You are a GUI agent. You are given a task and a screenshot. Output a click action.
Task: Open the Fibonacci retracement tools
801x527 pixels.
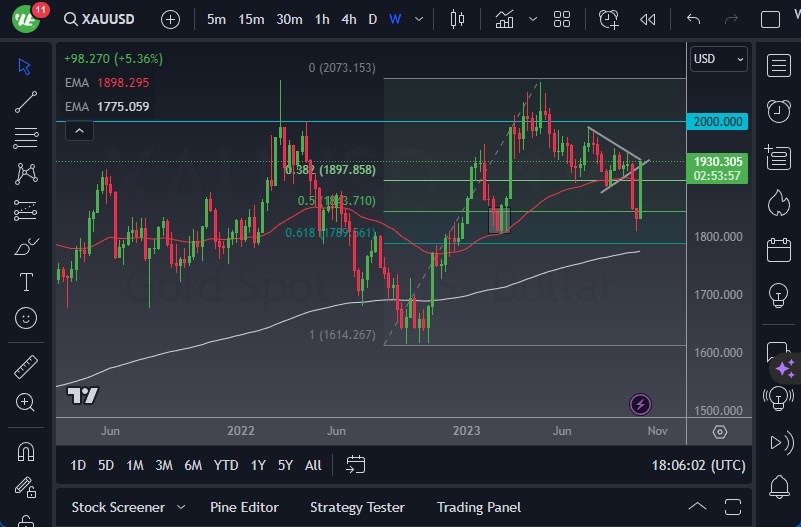click(27, 137)
